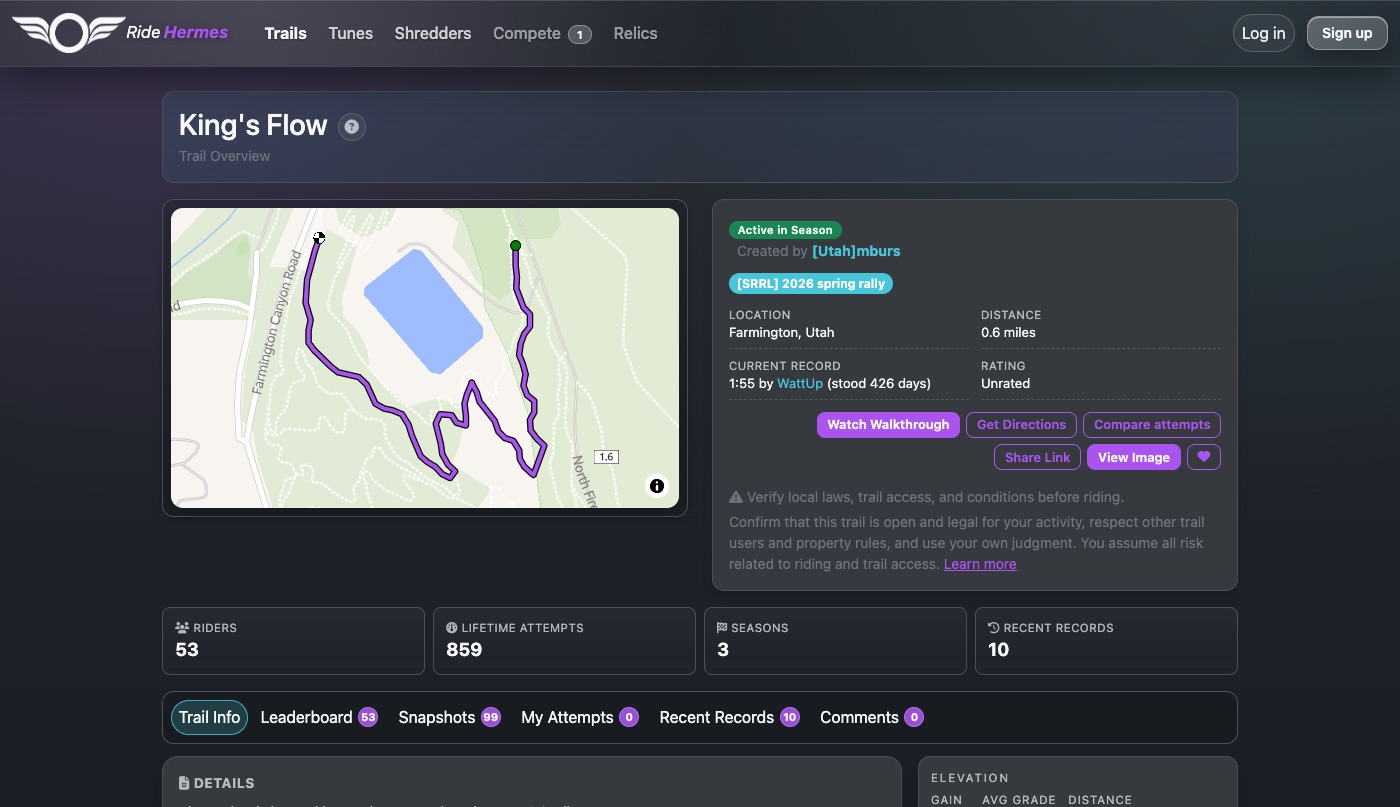
Task: Click the Elevation panel heading
Action: 969,778
